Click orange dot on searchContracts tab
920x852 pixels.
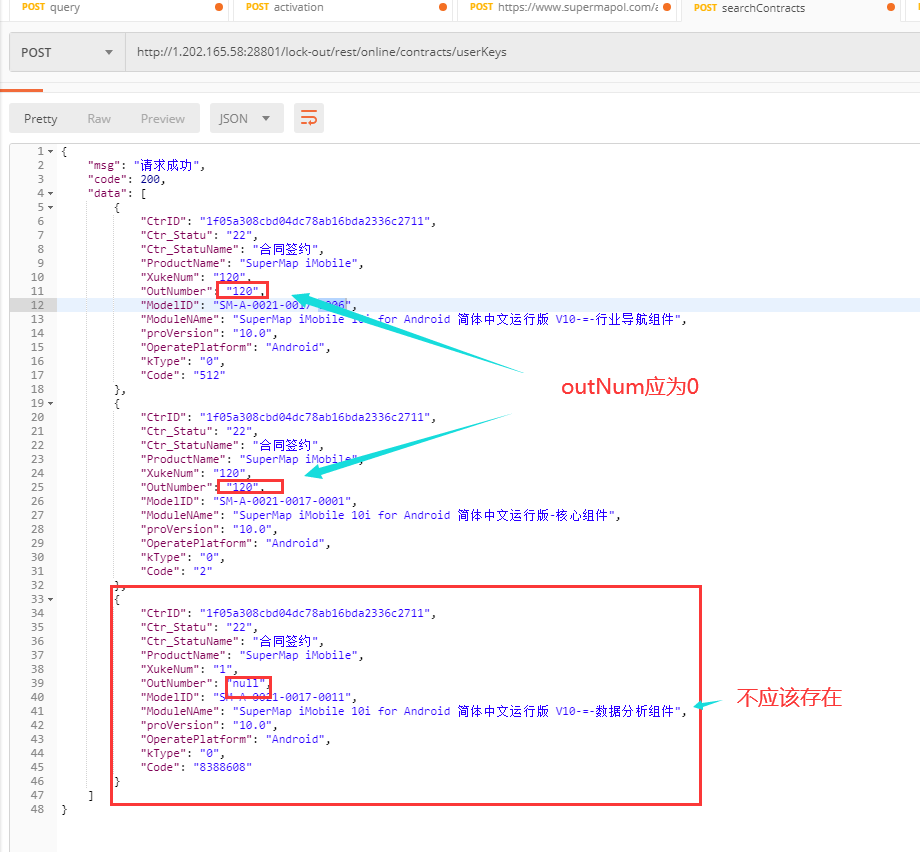click(x=890, y=7)
